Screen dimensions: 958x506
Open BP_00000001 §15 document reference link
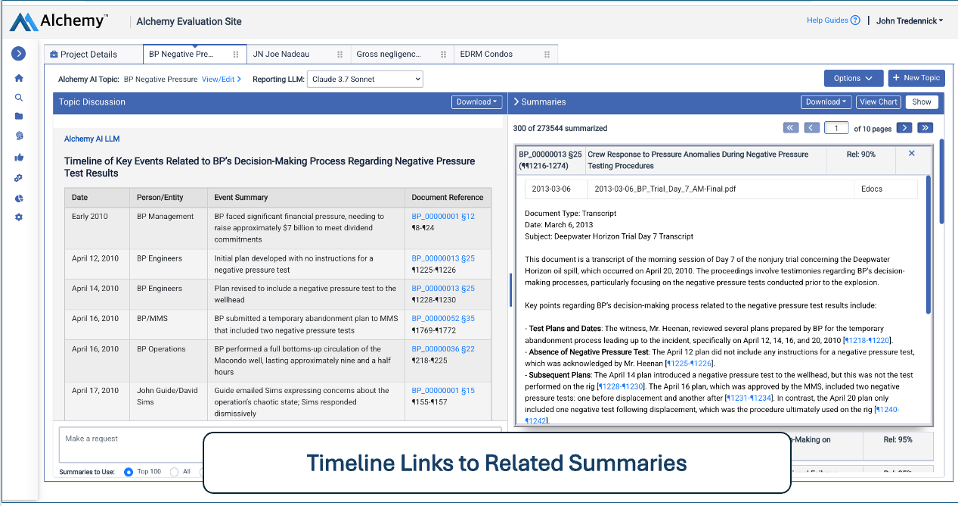(443, 390)
